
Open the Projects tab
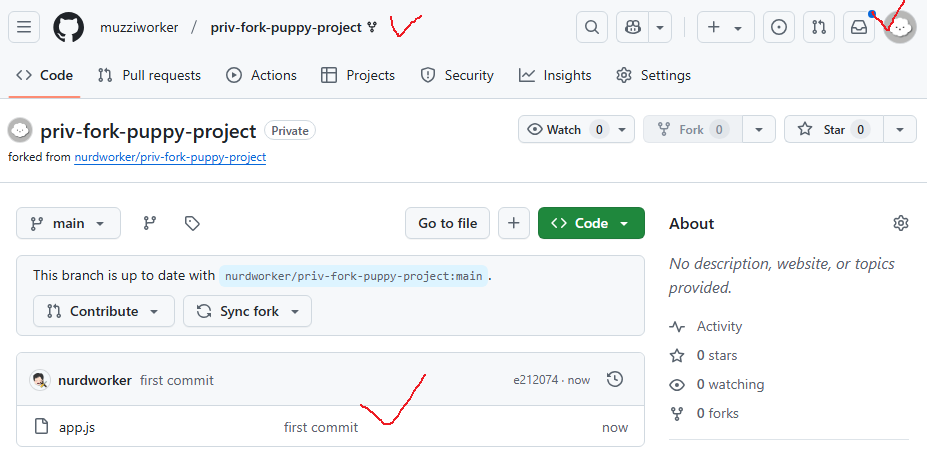pyautogui.click(x=358, y=75)
